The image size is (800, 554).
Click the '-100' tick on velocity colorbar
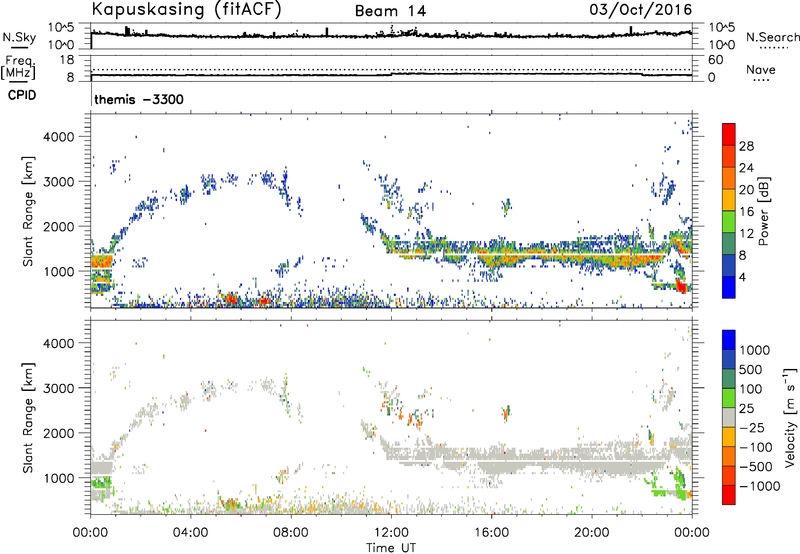[756, 447]
